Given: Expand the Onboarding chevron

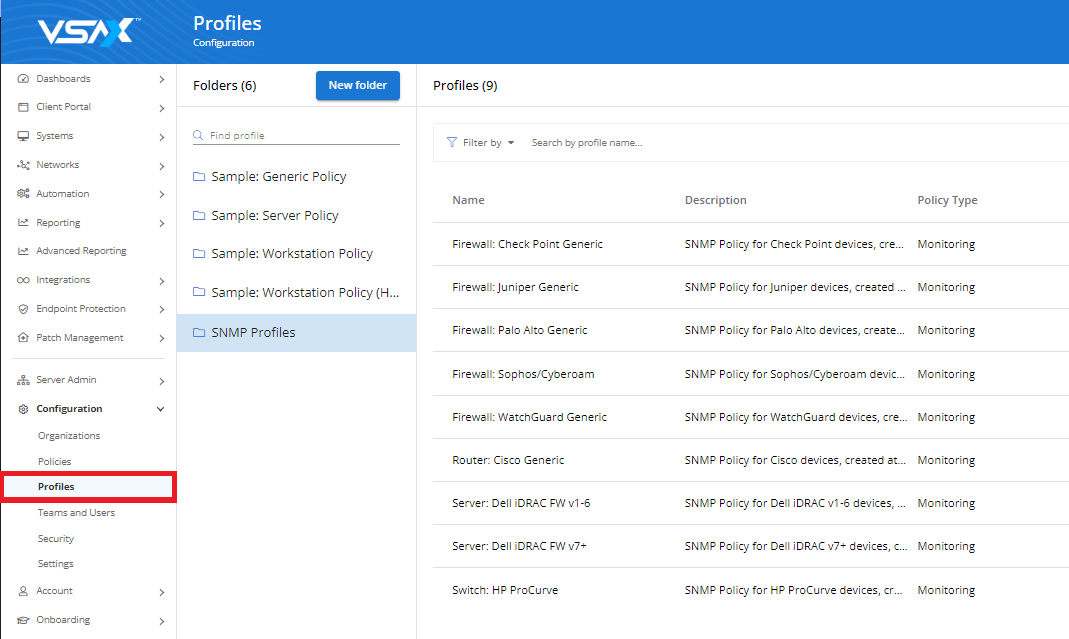Looking at the screenshot, I should click(162, 621).
